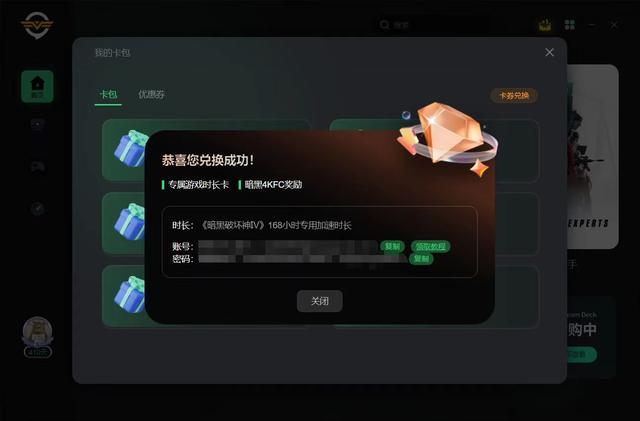Select the 卡包 tab
This screenshot has height=421, width=640.
coord(108,94)
